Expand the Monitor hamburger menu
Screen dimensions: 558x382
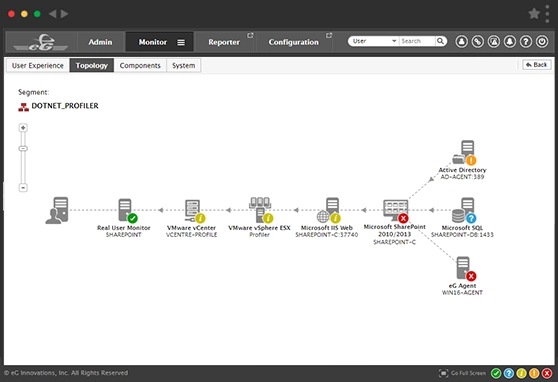click(181, 42)
